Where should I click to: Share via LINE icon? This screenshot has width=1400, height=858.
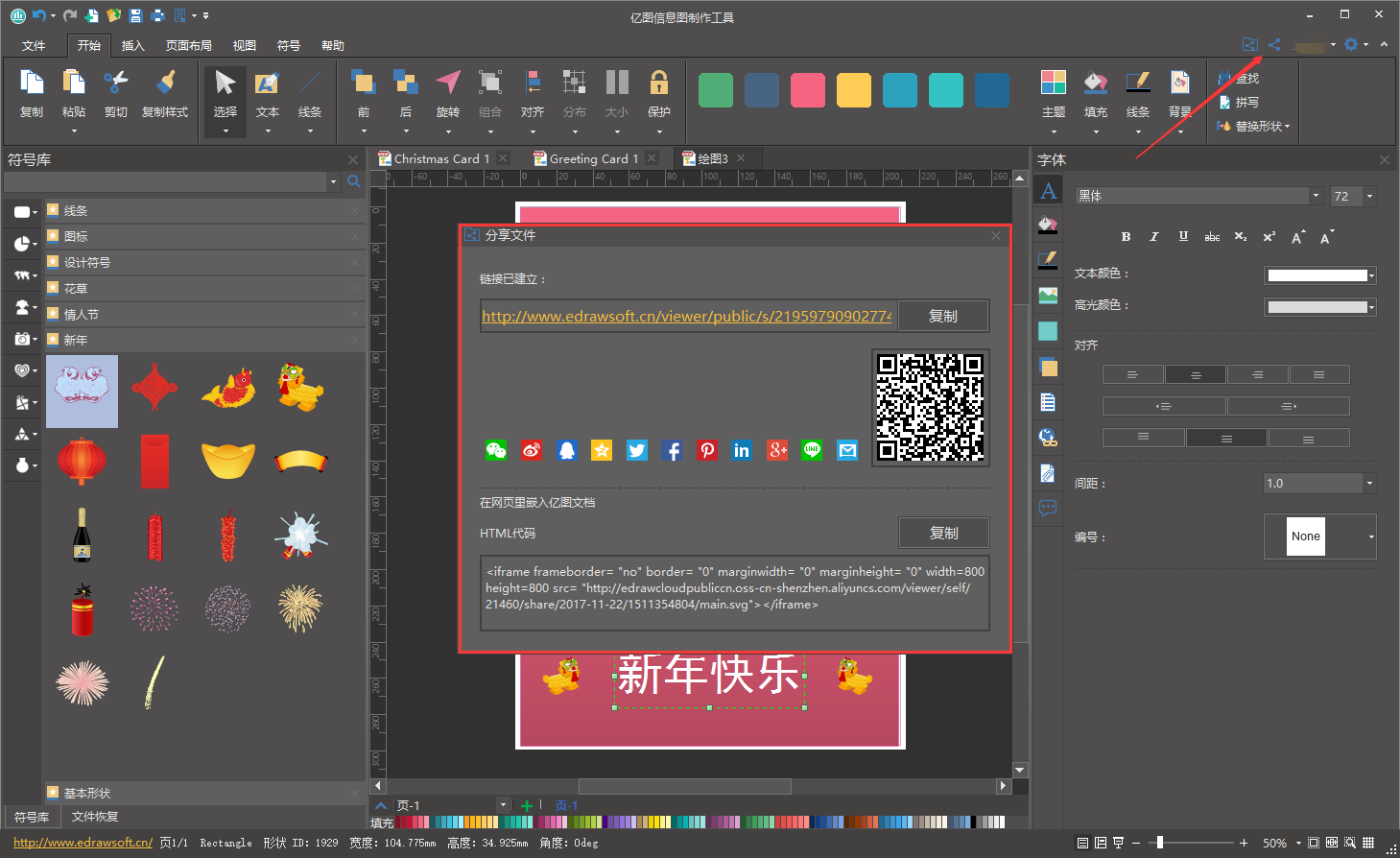click(x=812, y=450)
